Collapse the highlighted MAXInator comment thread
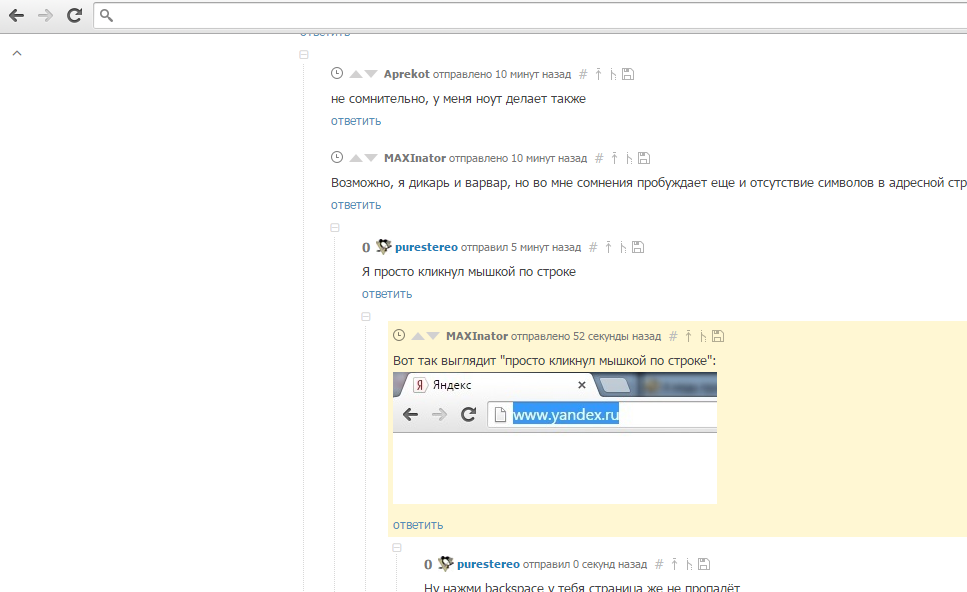The height and width of the screenshot is (592, 967). point(366,317)
